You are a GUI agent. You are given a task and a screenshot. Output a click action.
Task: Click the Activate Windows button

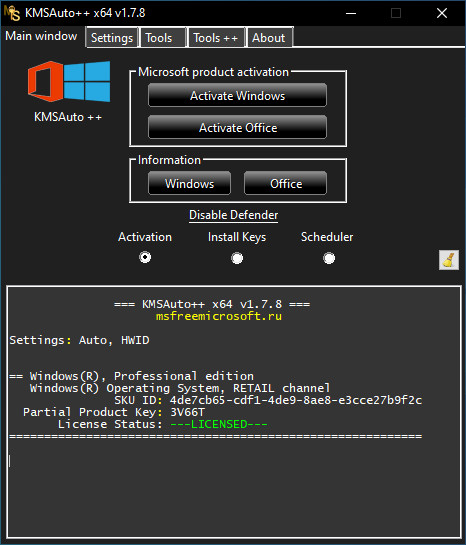(x=237, y=95)
